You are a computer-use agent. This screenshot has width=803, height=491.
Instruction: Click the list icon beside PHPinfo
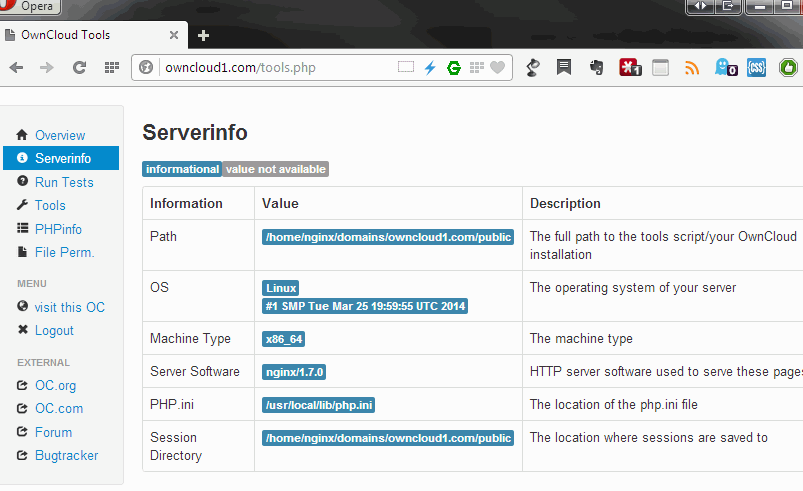tap(22, 228)
